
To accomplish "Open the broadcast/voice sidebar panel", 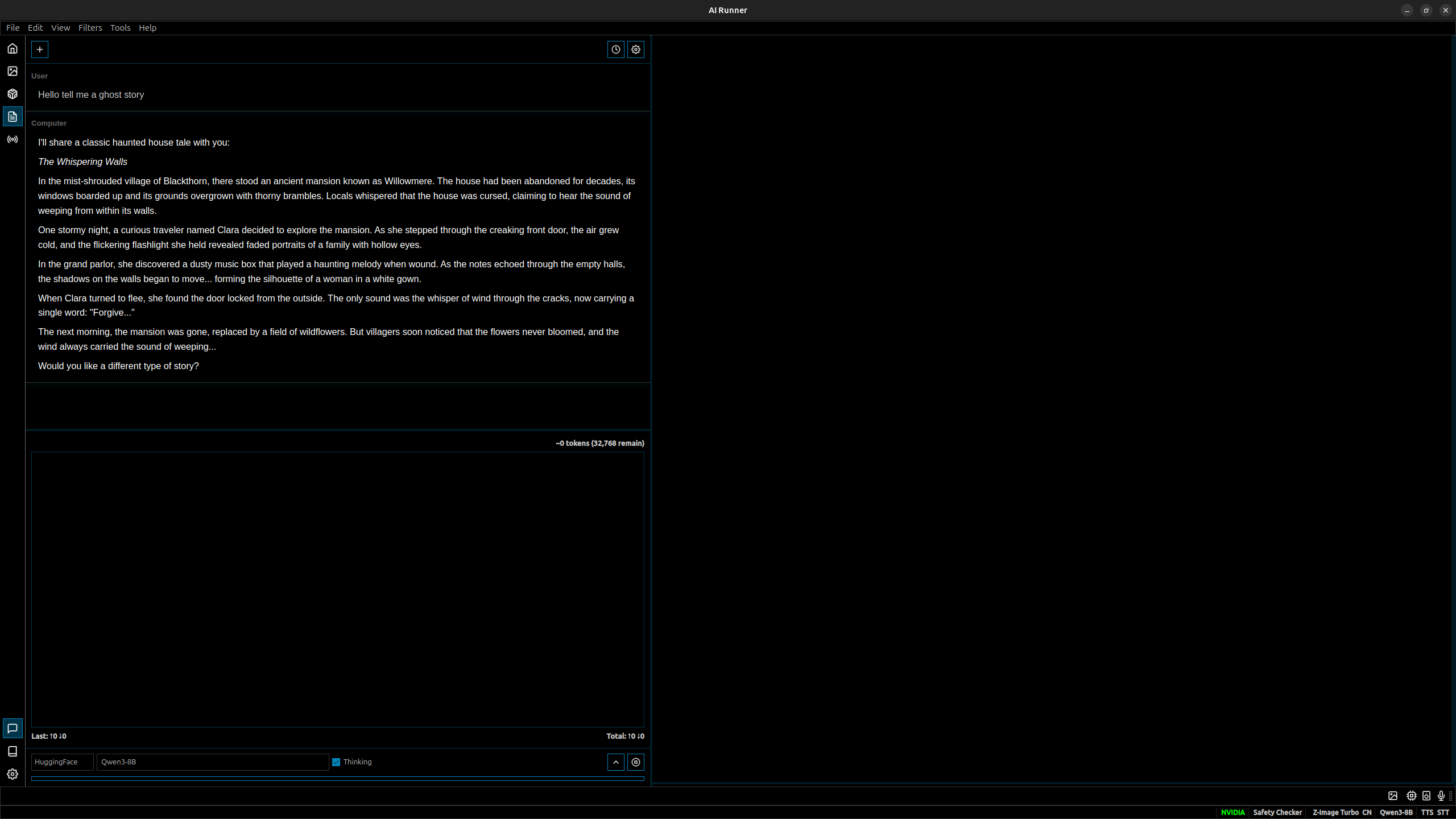I will pyautogui.click(x=12, y=139).
